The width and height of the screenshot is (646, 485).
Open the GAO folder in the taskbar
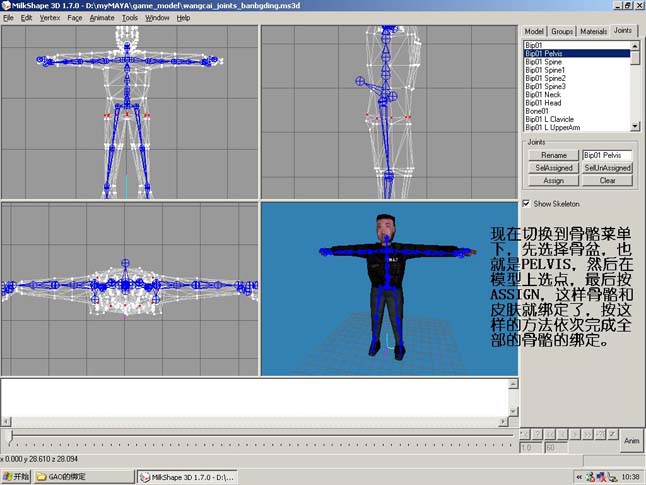tap(84, 477)
